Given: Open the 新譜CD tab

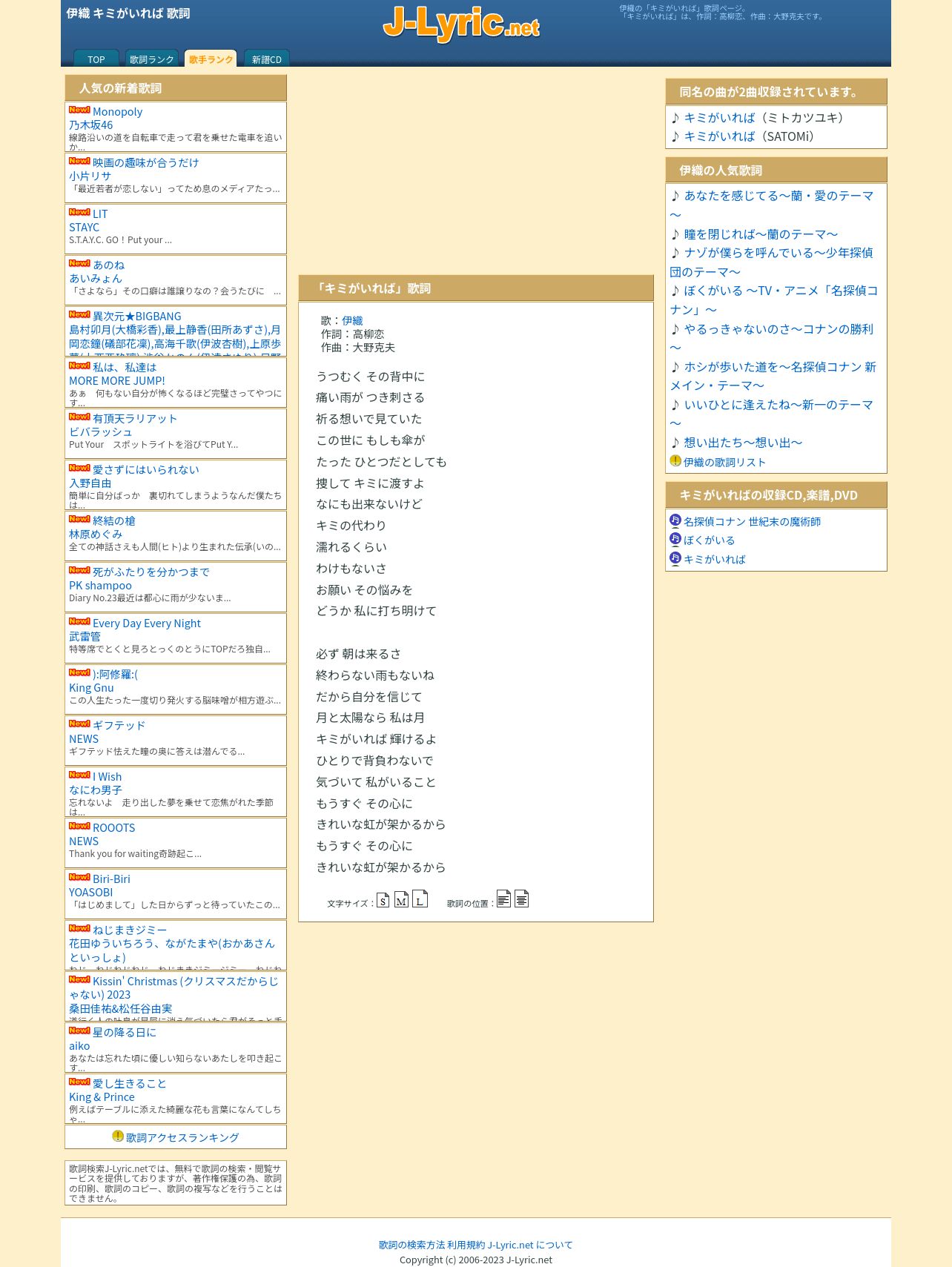Looking at the screenshot, I should tap(266, 59).
